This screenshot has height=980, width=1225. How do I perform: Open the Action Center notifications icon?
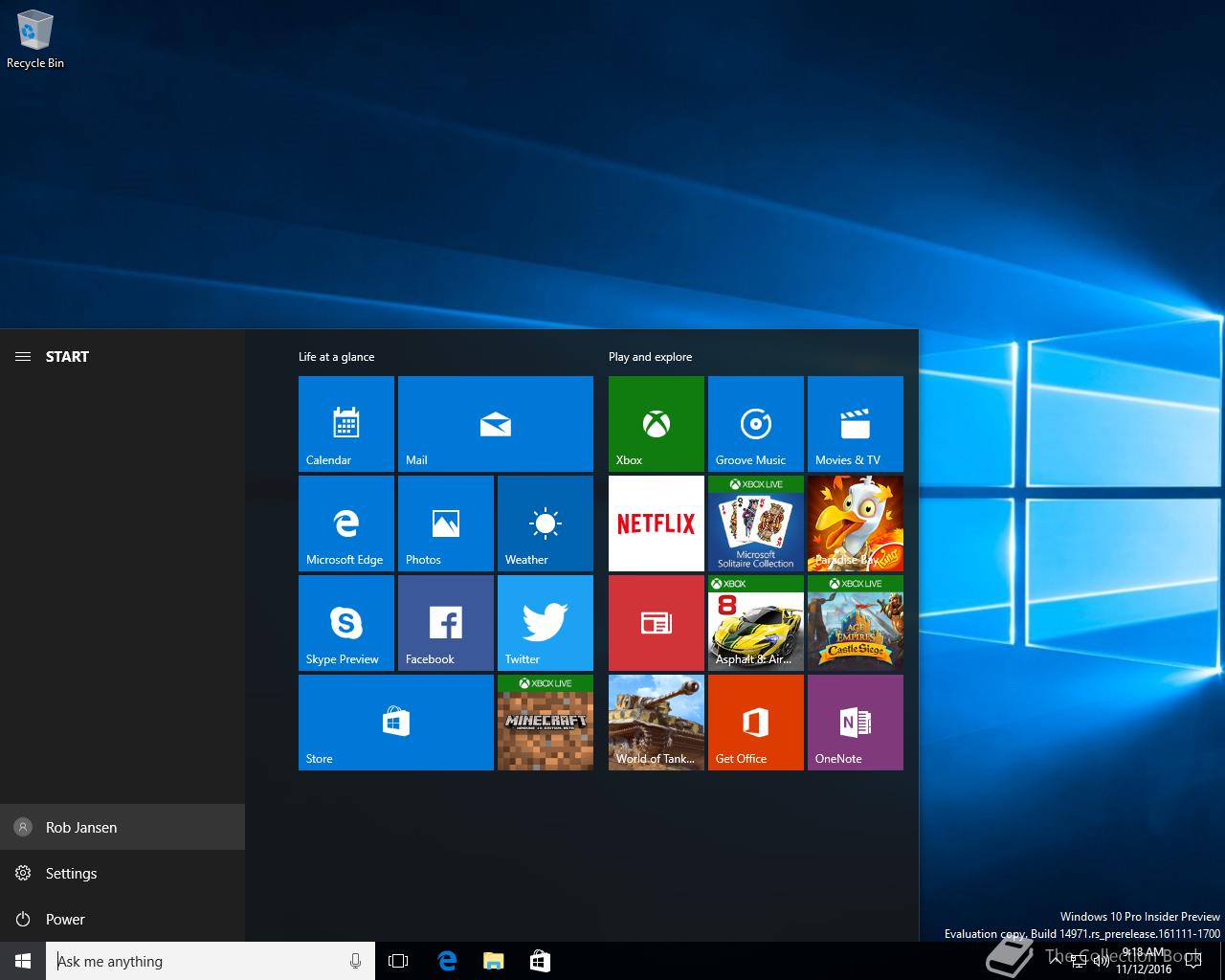click(1193, 961)
